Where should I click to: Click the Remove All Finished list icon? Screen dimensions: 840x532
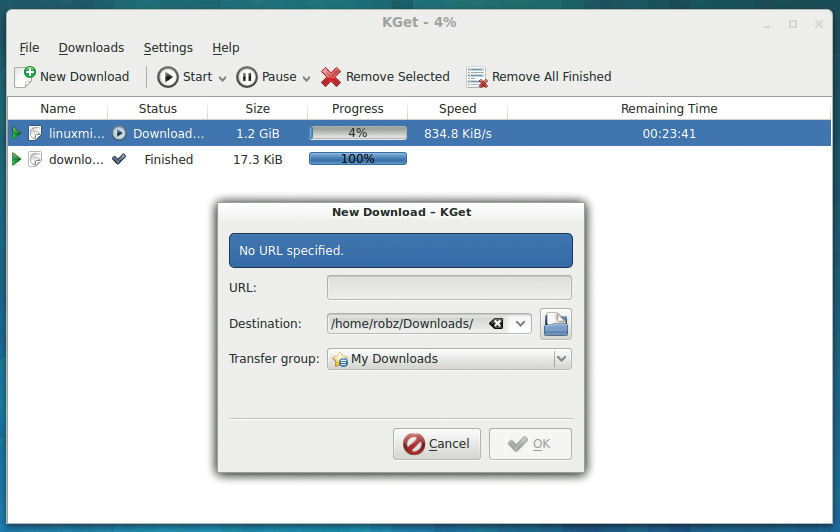coord(476,77)
